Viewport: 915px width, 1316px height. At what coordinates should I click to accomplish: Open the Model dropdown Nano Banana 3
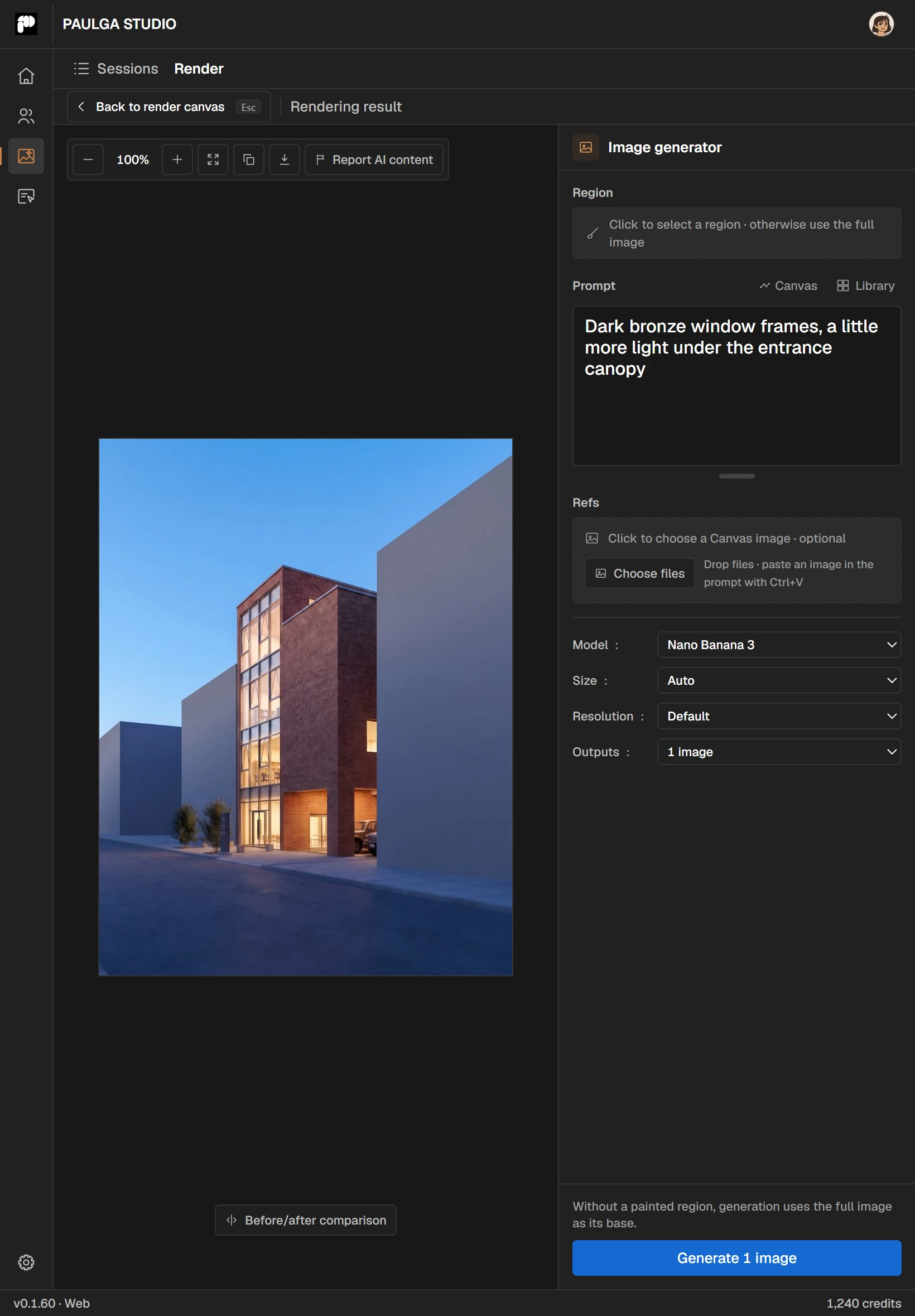click(x=779, y=645)
